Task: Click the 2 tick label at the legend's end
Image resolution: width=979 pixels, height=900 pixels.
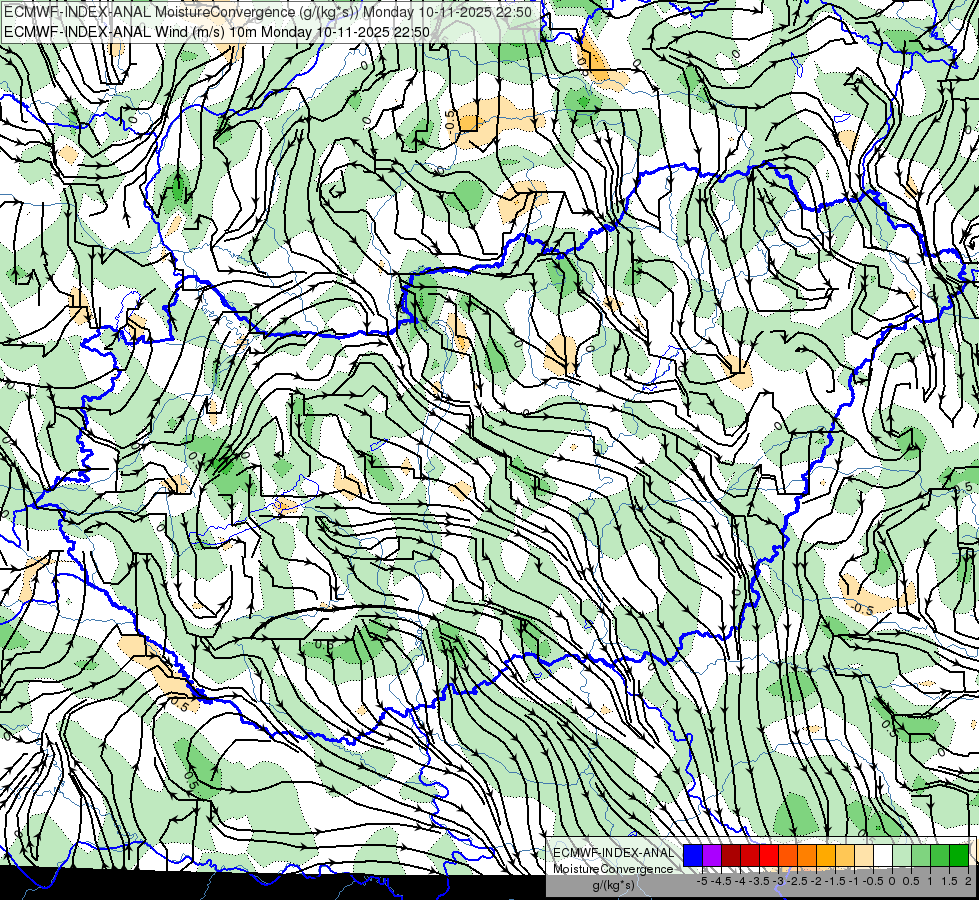Action: click(x=968, y=881)
